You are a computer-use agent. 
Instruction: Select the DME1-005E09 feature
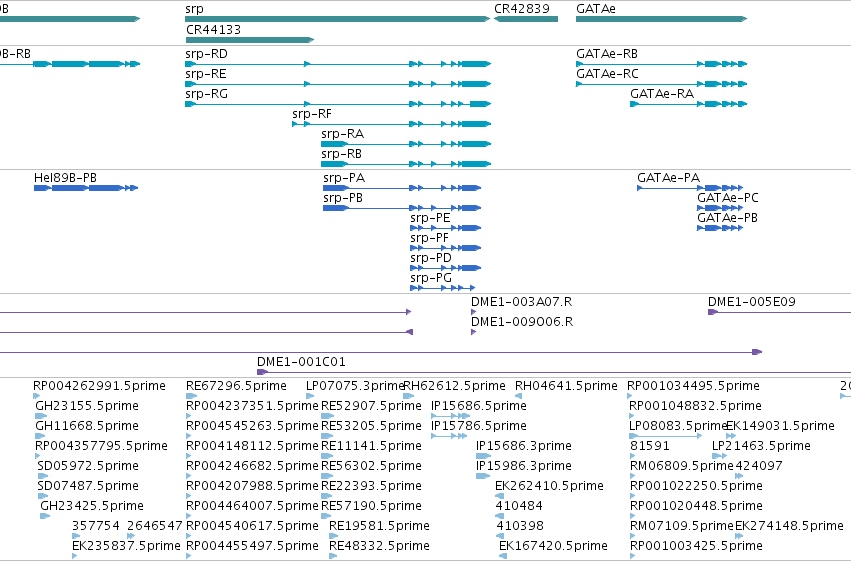coord(779,312)
